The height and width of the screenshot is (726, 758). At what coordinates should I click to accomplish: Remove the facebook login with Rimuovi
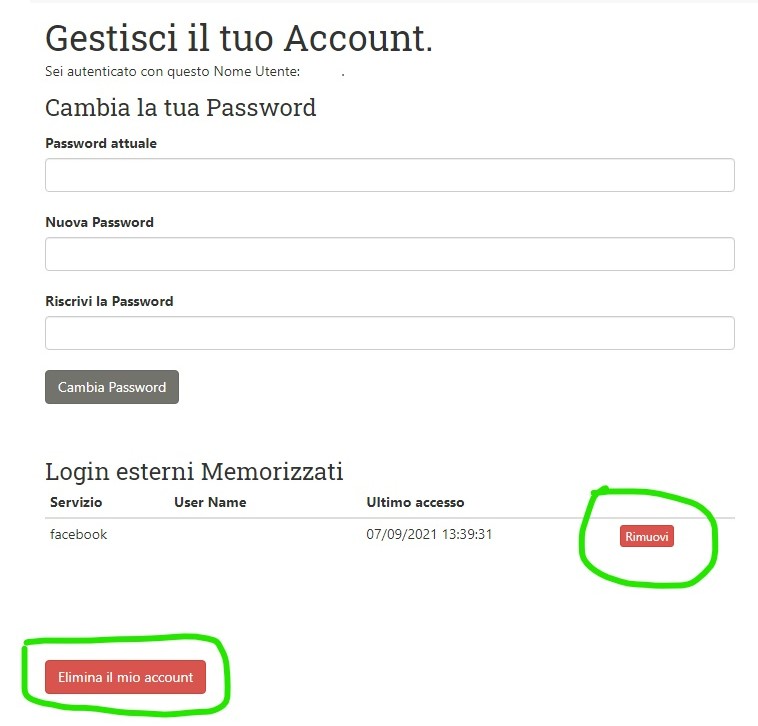pos(646,536)
